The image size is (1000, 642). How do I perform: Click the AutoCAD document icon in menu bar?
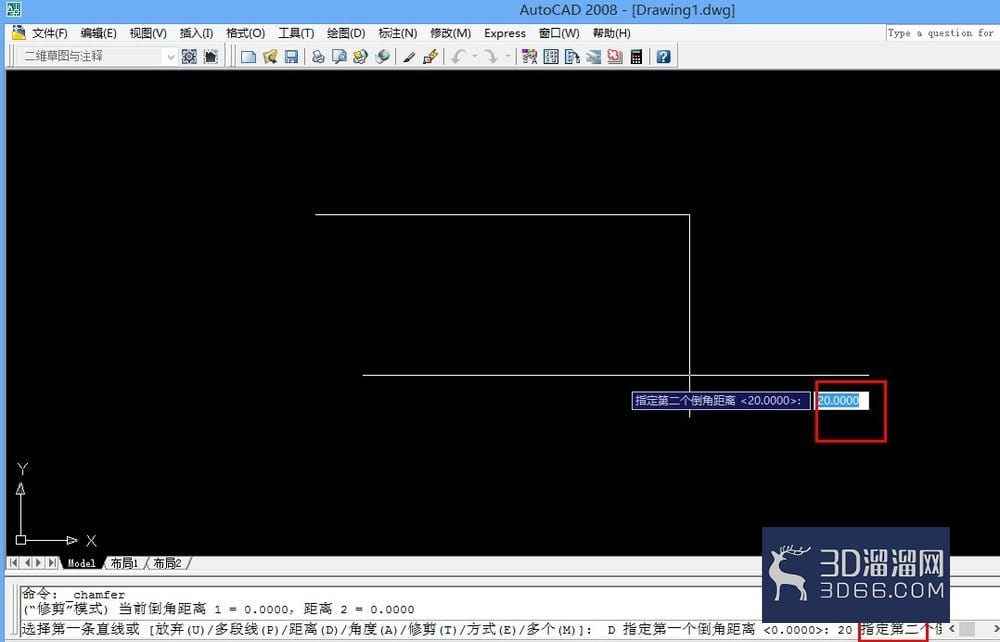(18, 33)
